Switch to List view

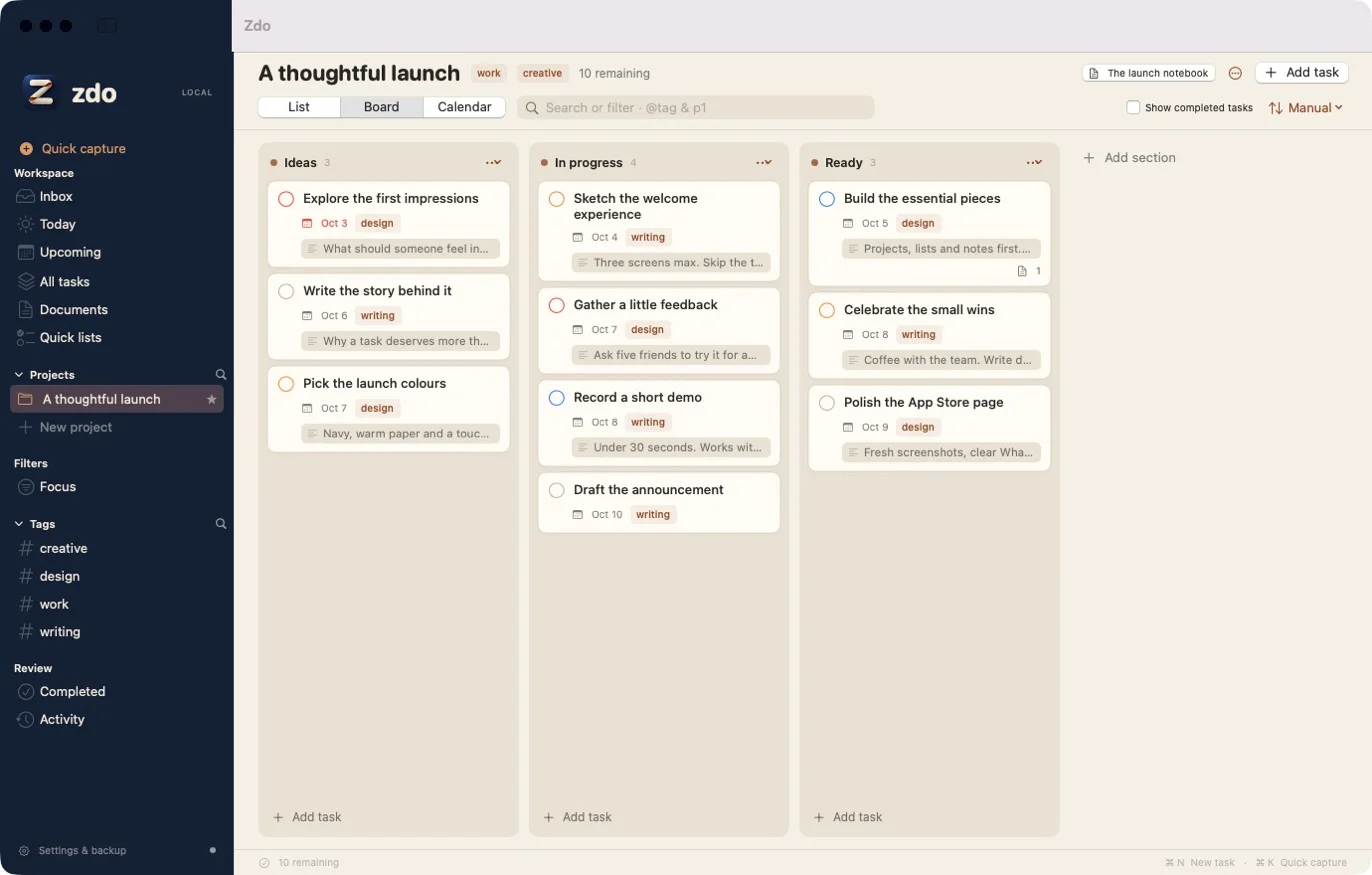[299, 107]
